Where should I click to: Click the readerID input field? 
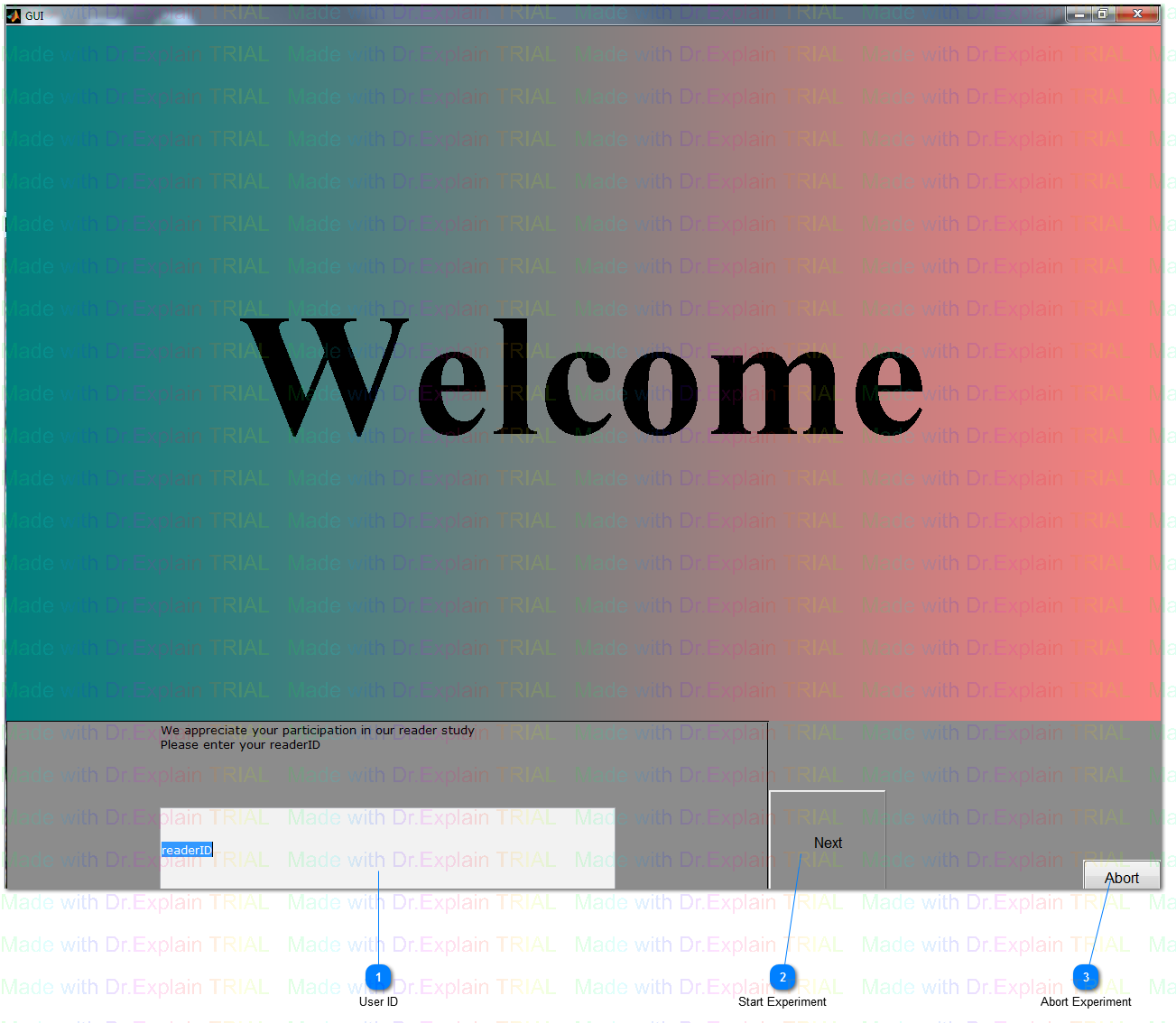[387, 848]
